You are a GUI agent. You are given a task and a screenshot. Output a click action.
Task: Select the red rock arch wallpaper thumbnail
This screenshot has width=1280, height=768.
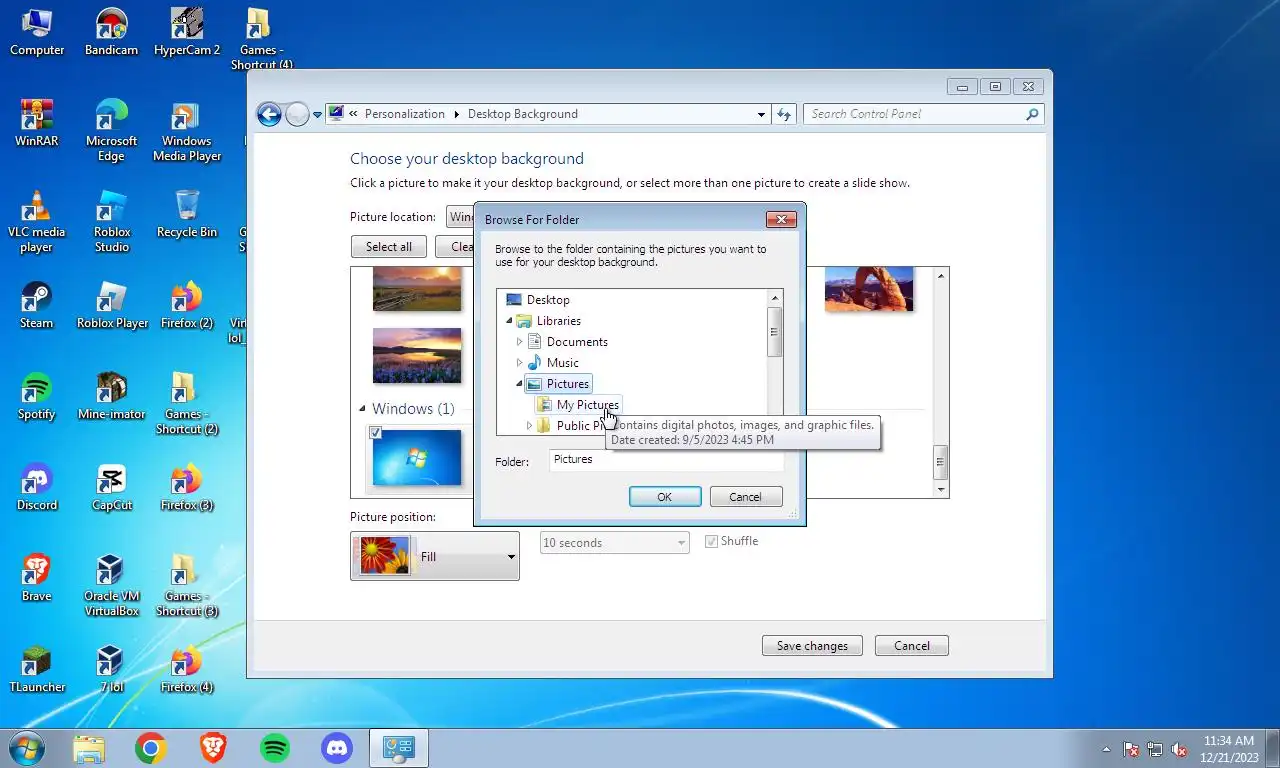(869, 289)
